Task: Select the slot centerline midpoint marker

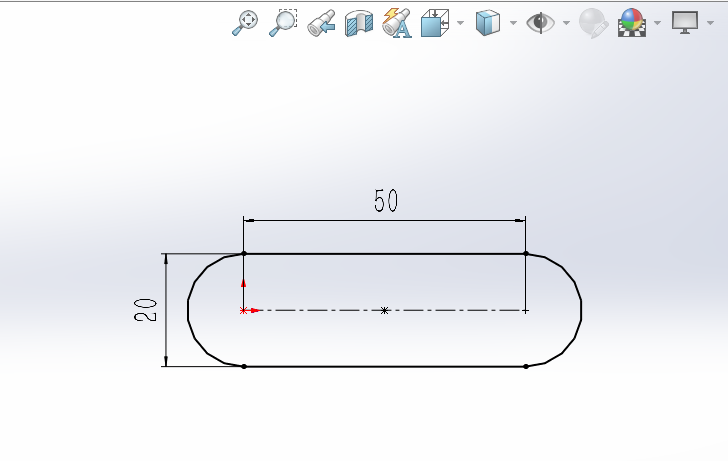Action: click(x=384, y=311)
